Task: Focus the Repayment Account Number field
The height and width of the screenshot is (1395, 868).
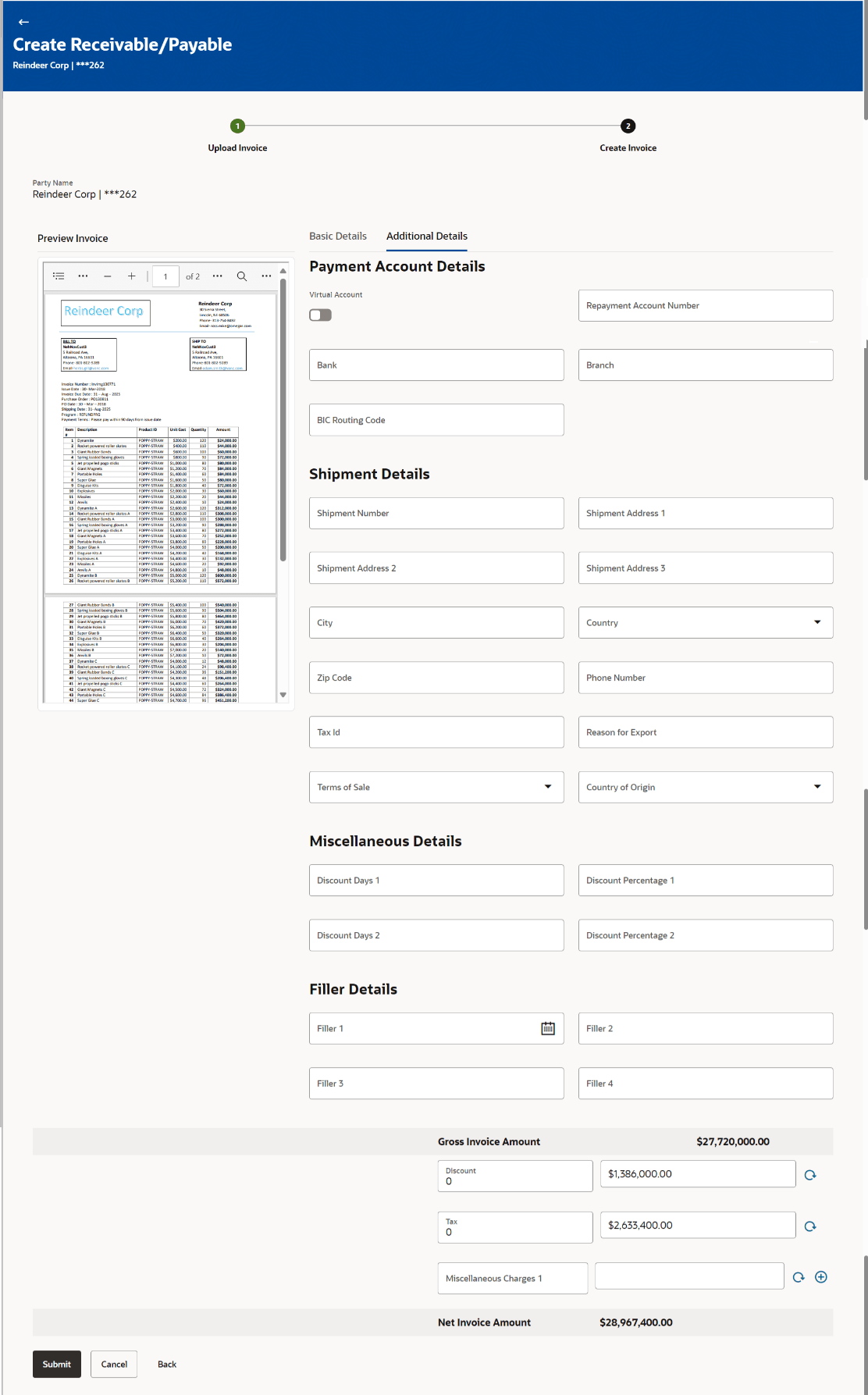Action: click(x=706, y=305)
